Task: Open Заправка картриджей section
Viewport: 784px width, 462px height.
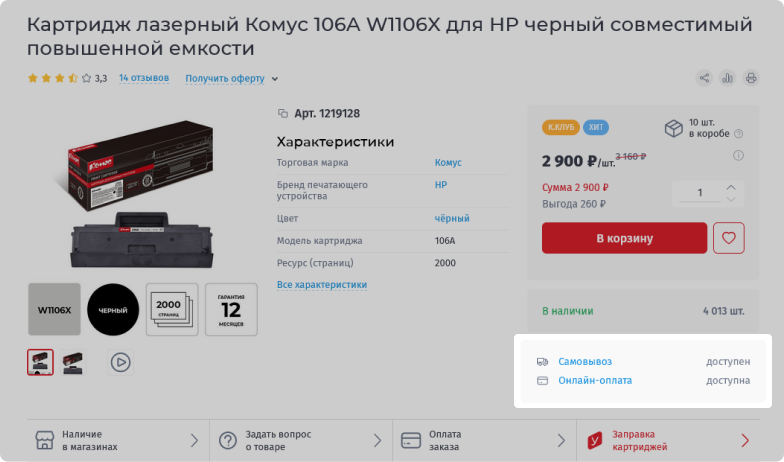Action: pos(668,440)
